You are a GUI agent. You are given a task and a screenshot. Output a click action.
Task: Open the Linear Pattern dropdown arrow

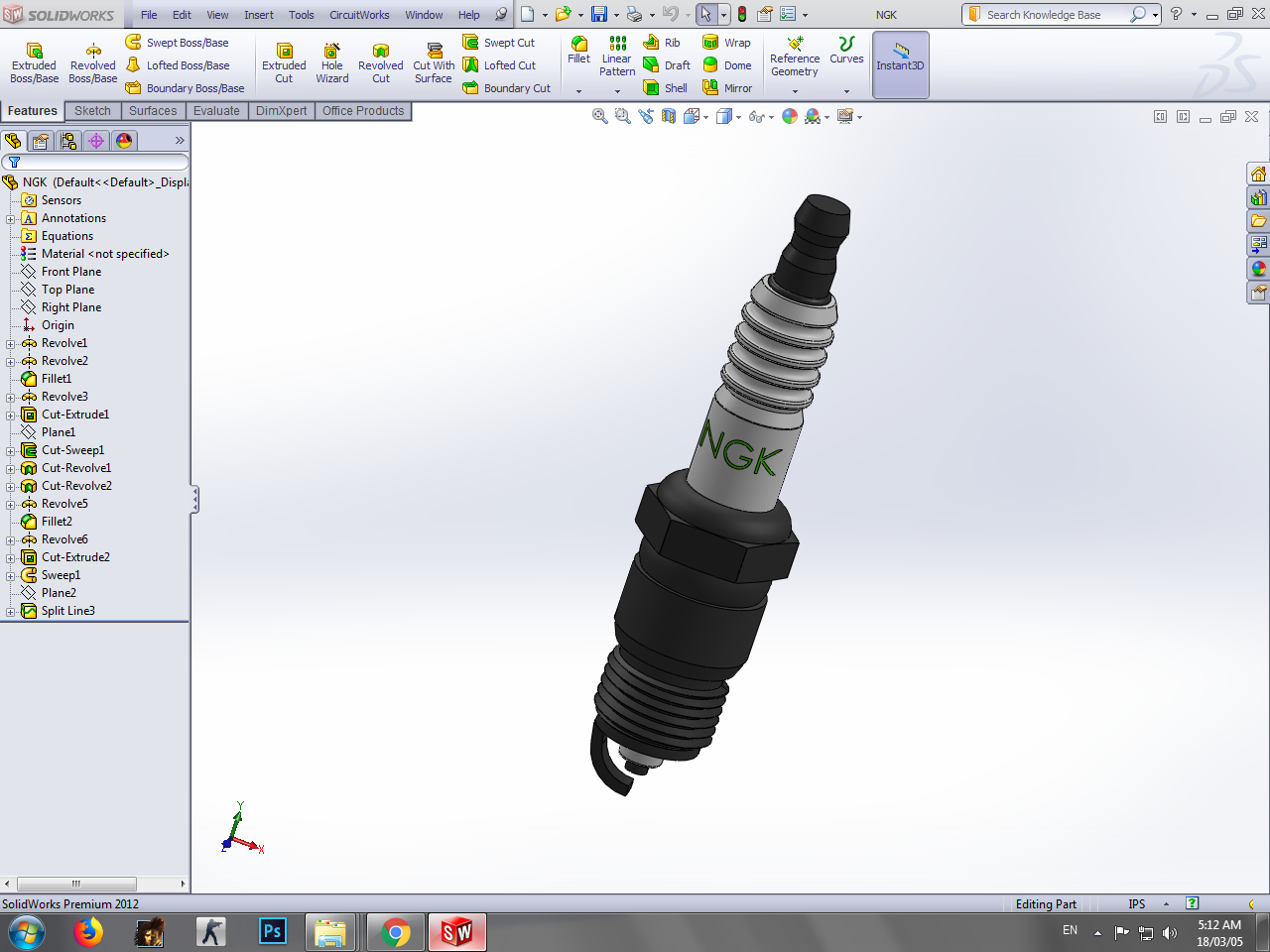point(617,91)
